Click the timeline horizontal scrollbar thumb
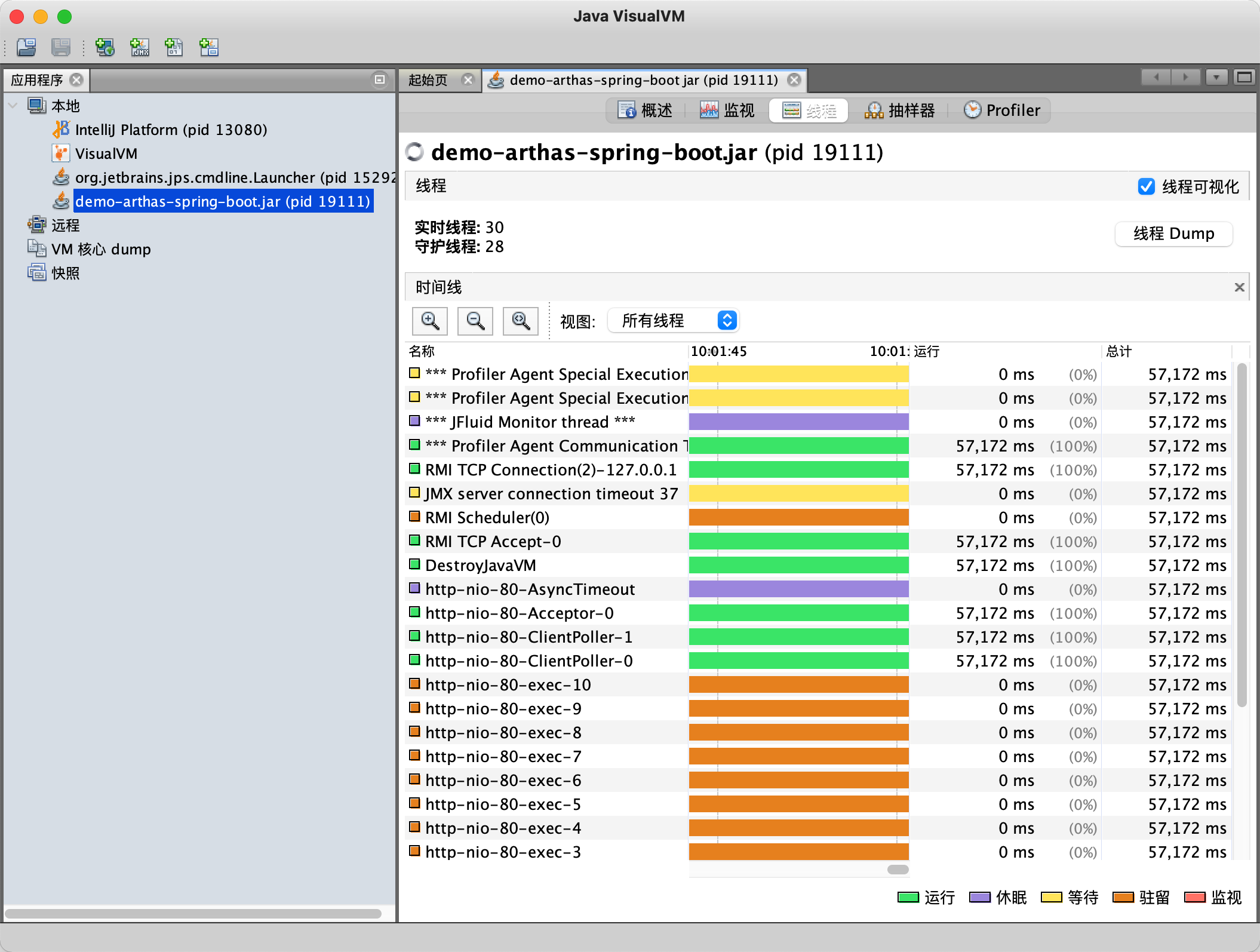 pyautogui.click(x=898, y=869)
